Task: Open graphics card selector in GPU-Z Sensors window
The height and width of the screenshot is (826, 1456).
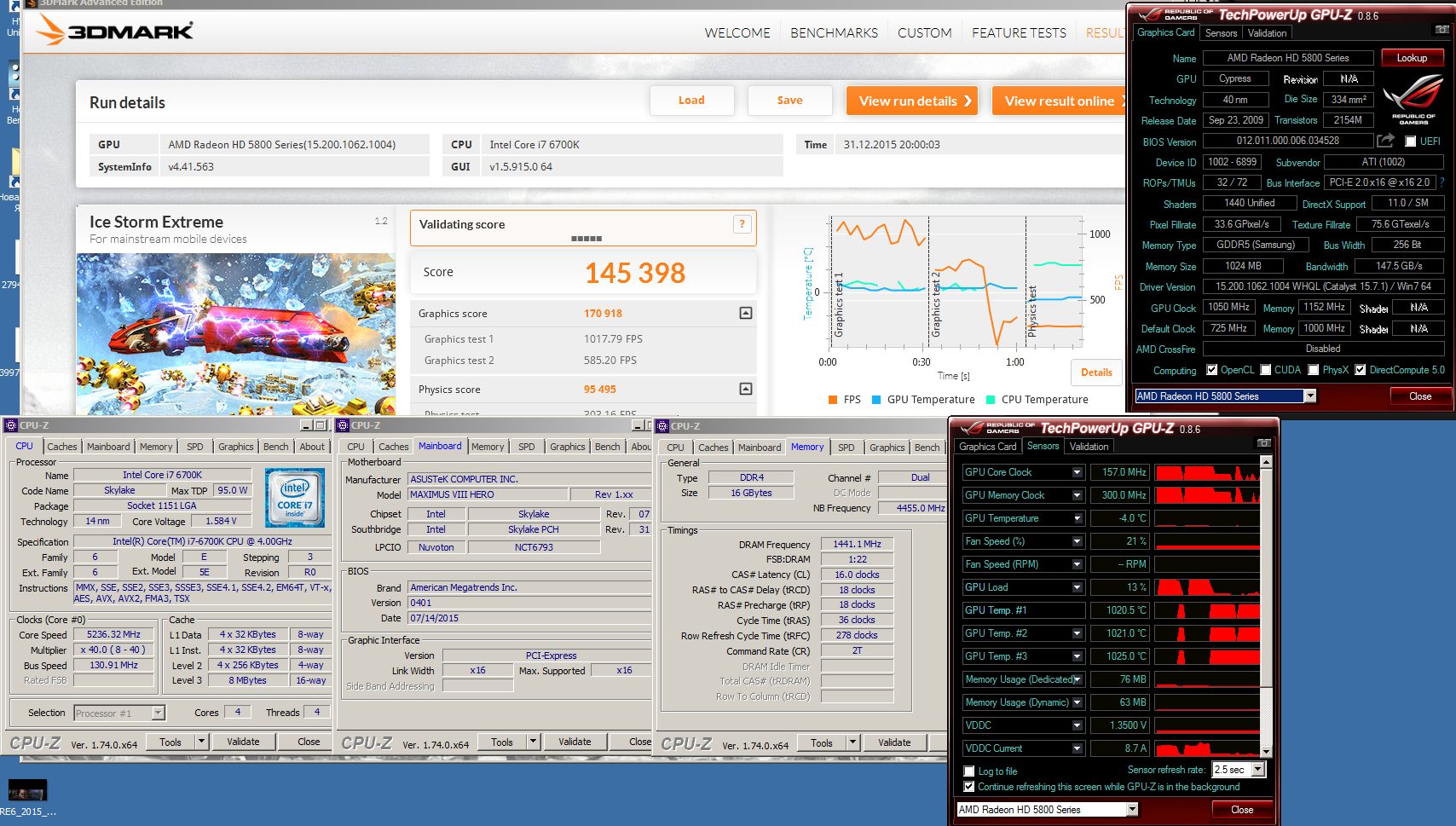Action: pyautogui.click(x=1132, y=810)
